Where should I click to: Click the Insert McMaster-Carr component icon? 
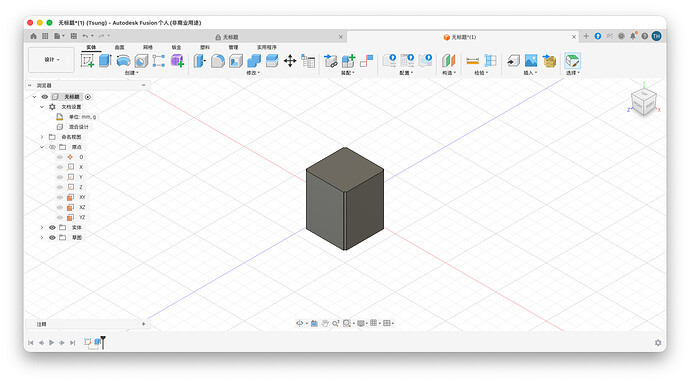(x=549, y=60)
